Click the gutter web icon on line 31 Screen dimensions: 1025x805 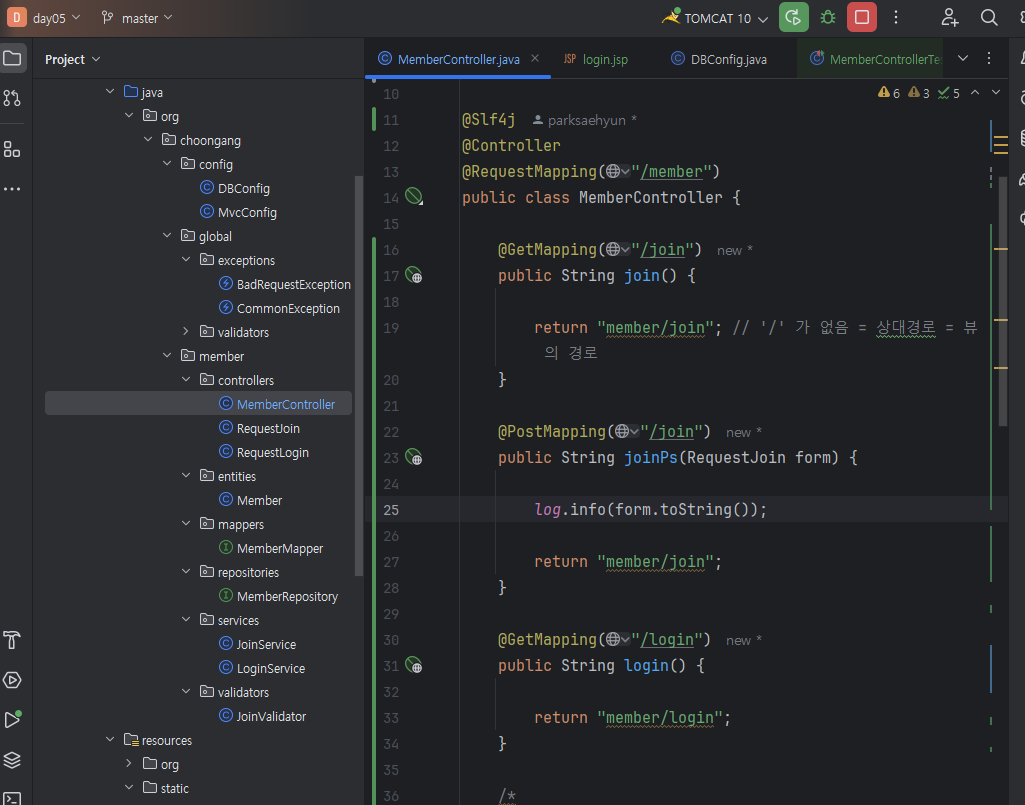(x=414, y=666)
